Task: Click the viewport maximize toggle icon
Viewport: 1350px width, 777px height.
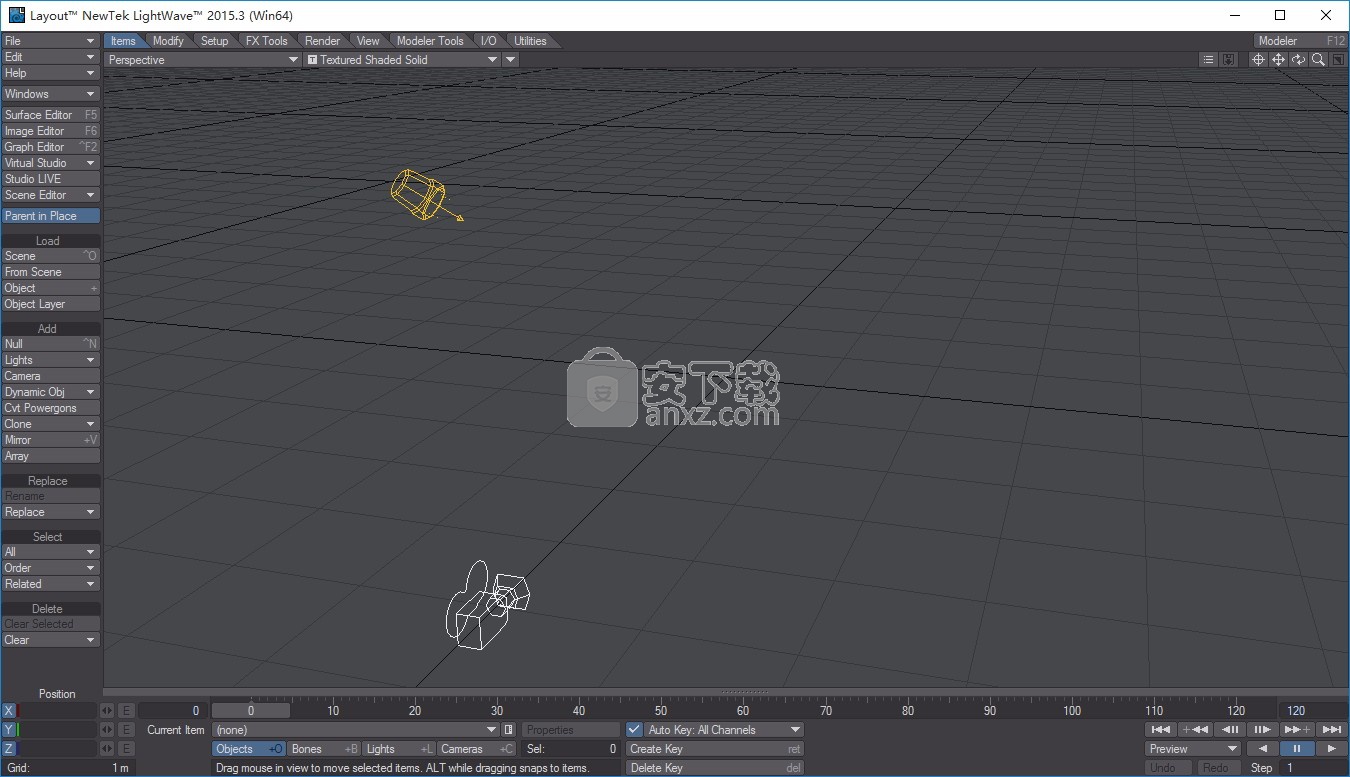Action: [x=1338, y=60]
